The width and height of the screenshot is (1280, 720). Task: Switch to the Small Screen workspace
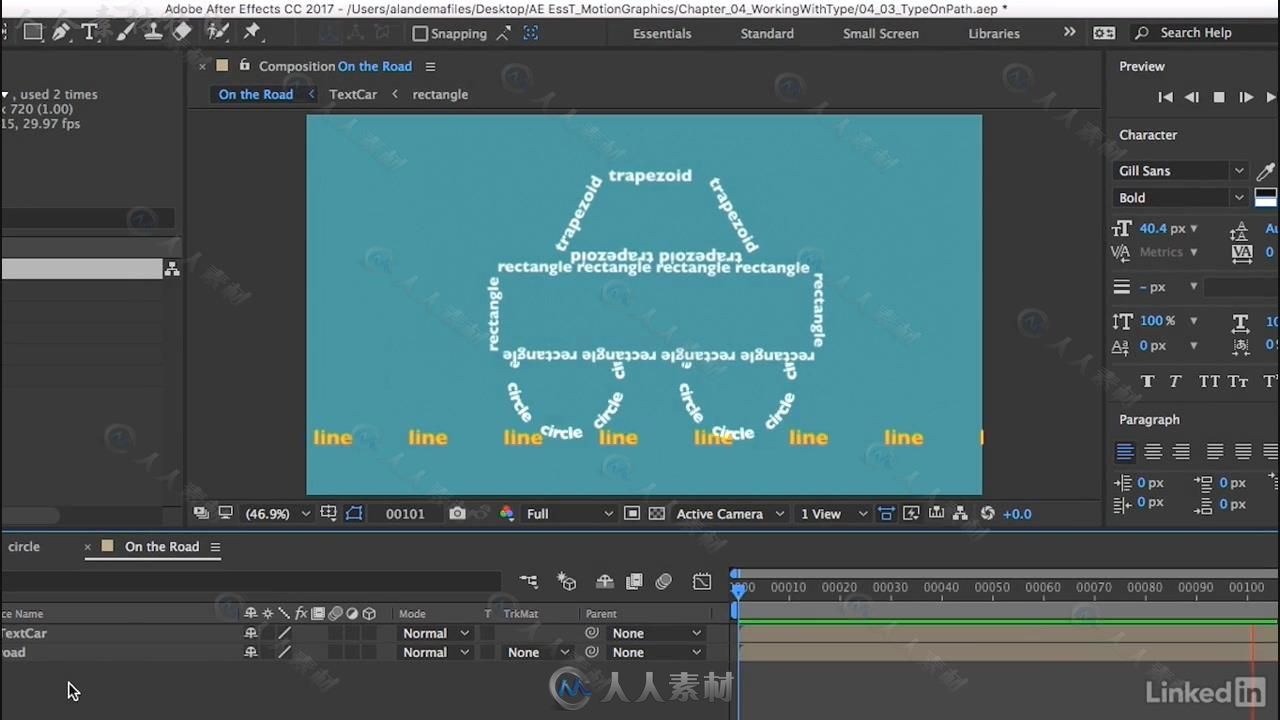pyautogui.click(x=881, y=33)
